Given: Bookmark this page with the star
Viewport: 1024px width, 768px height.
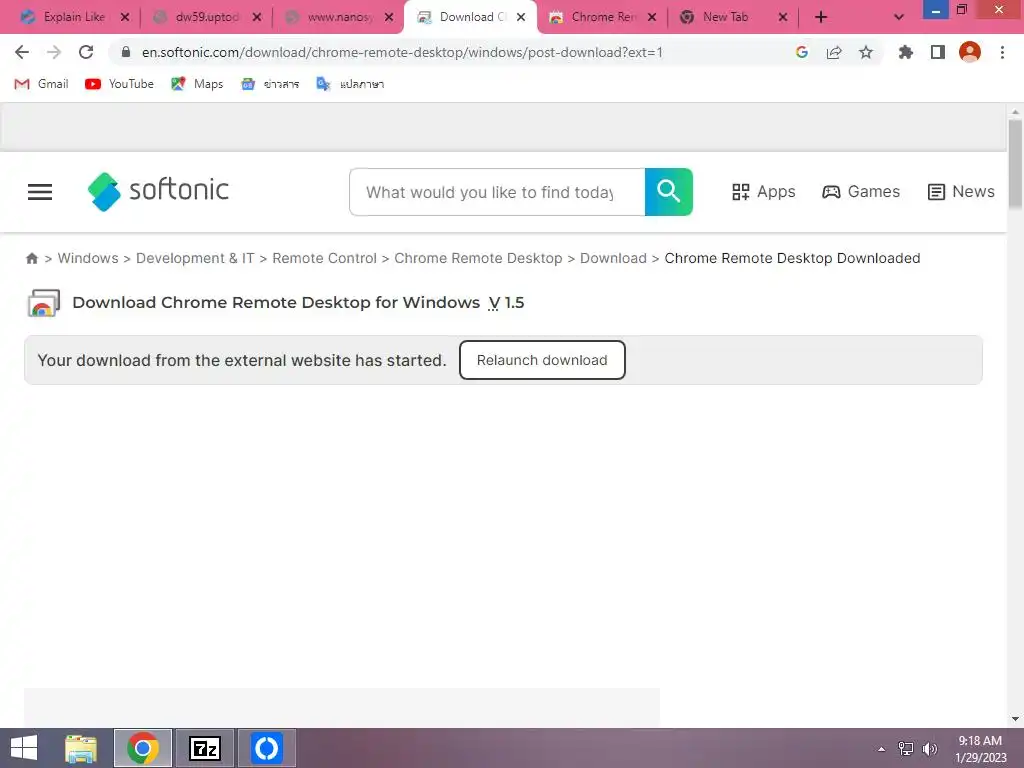Looking at the screenshot, I should [866, 52].
